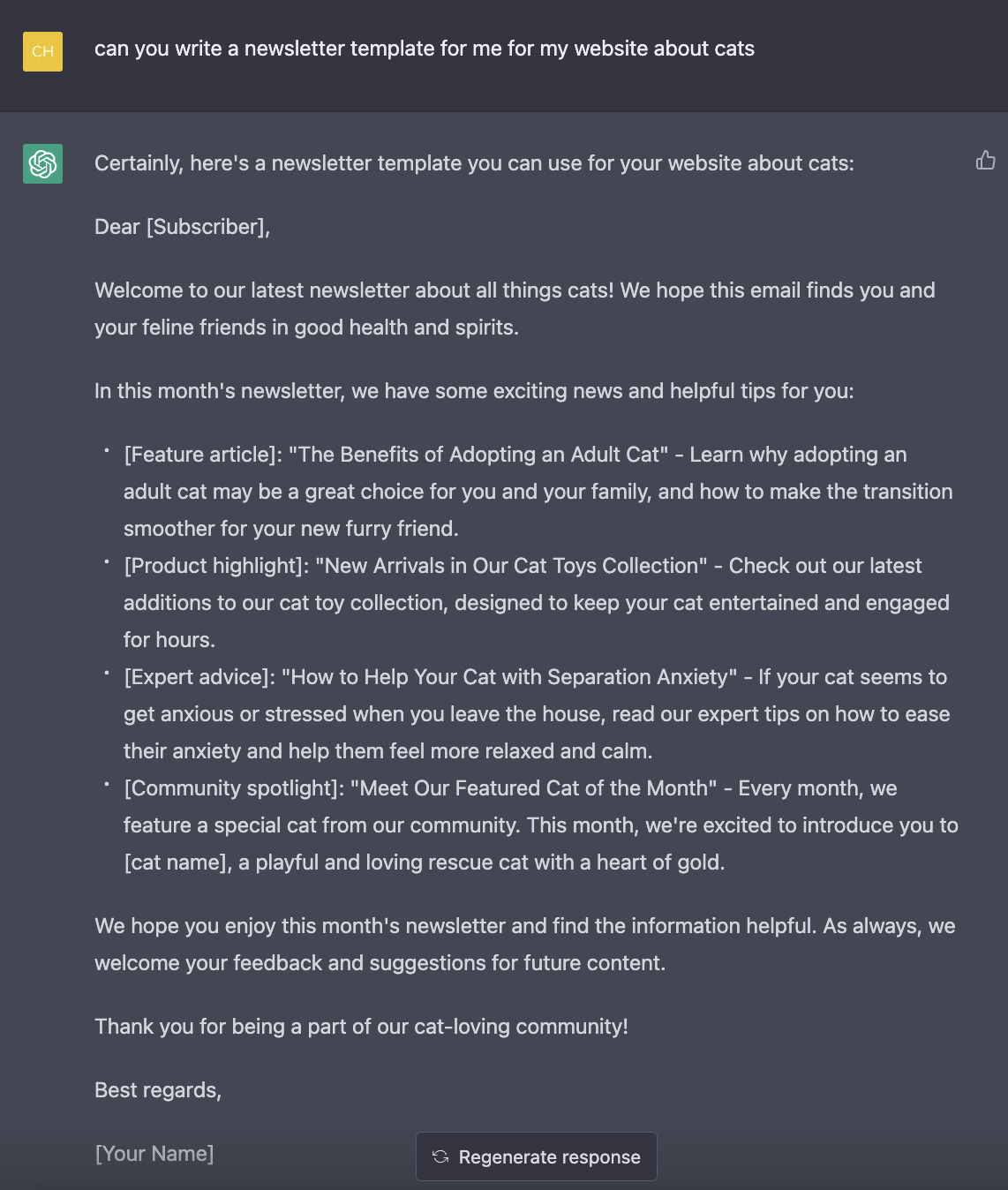Click the Dear [Subscriber] greeting line
Viewport: 1008px width, 1190px height.
click(182, 227)
